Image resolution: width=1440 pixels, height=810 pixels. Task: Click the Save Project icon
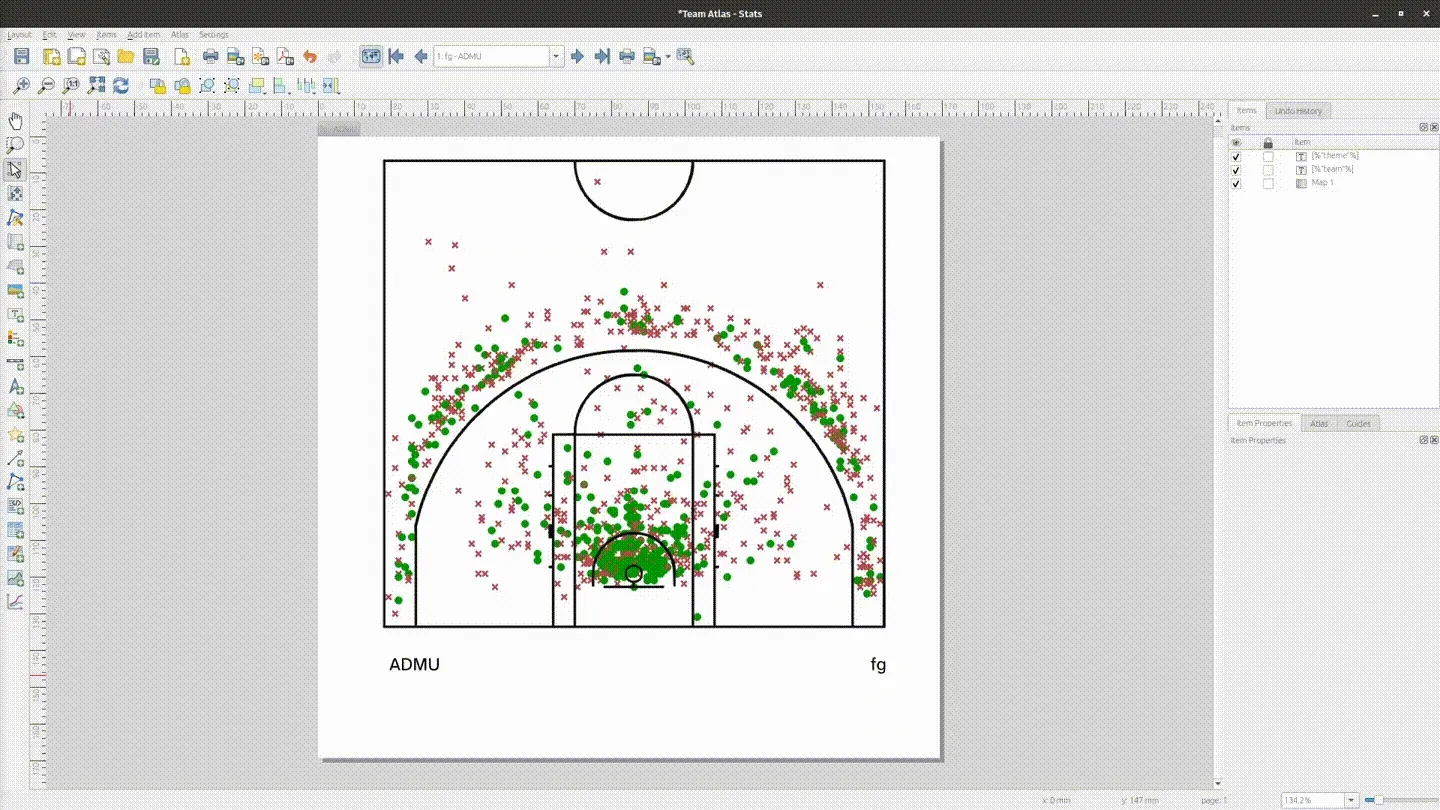tap(20, 56)
